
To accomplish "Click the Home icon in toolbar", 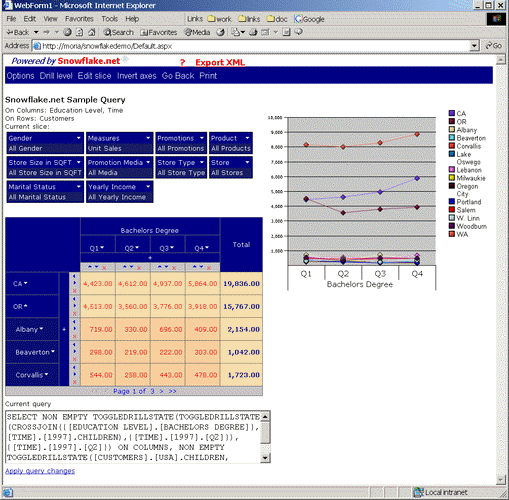I will [x=92, y=32].
